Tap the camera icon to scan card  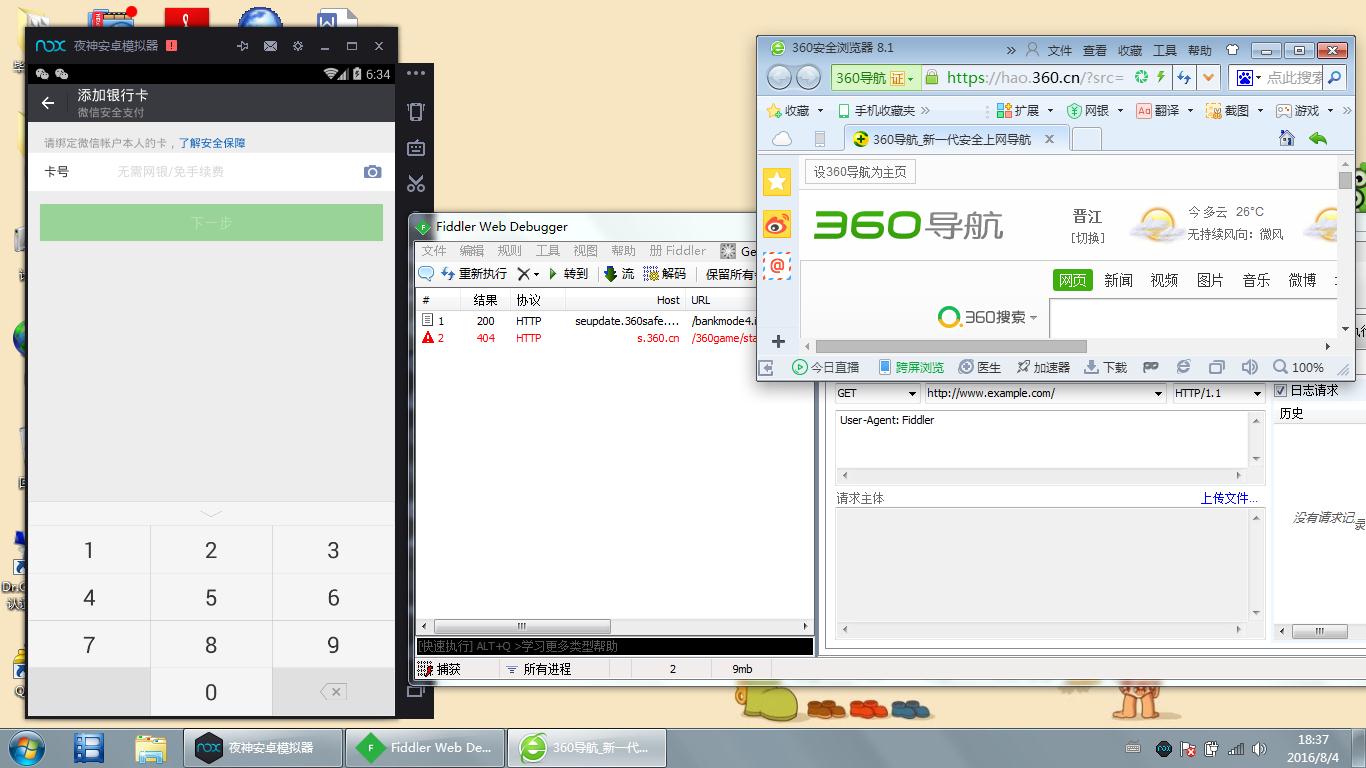[372, 172]
